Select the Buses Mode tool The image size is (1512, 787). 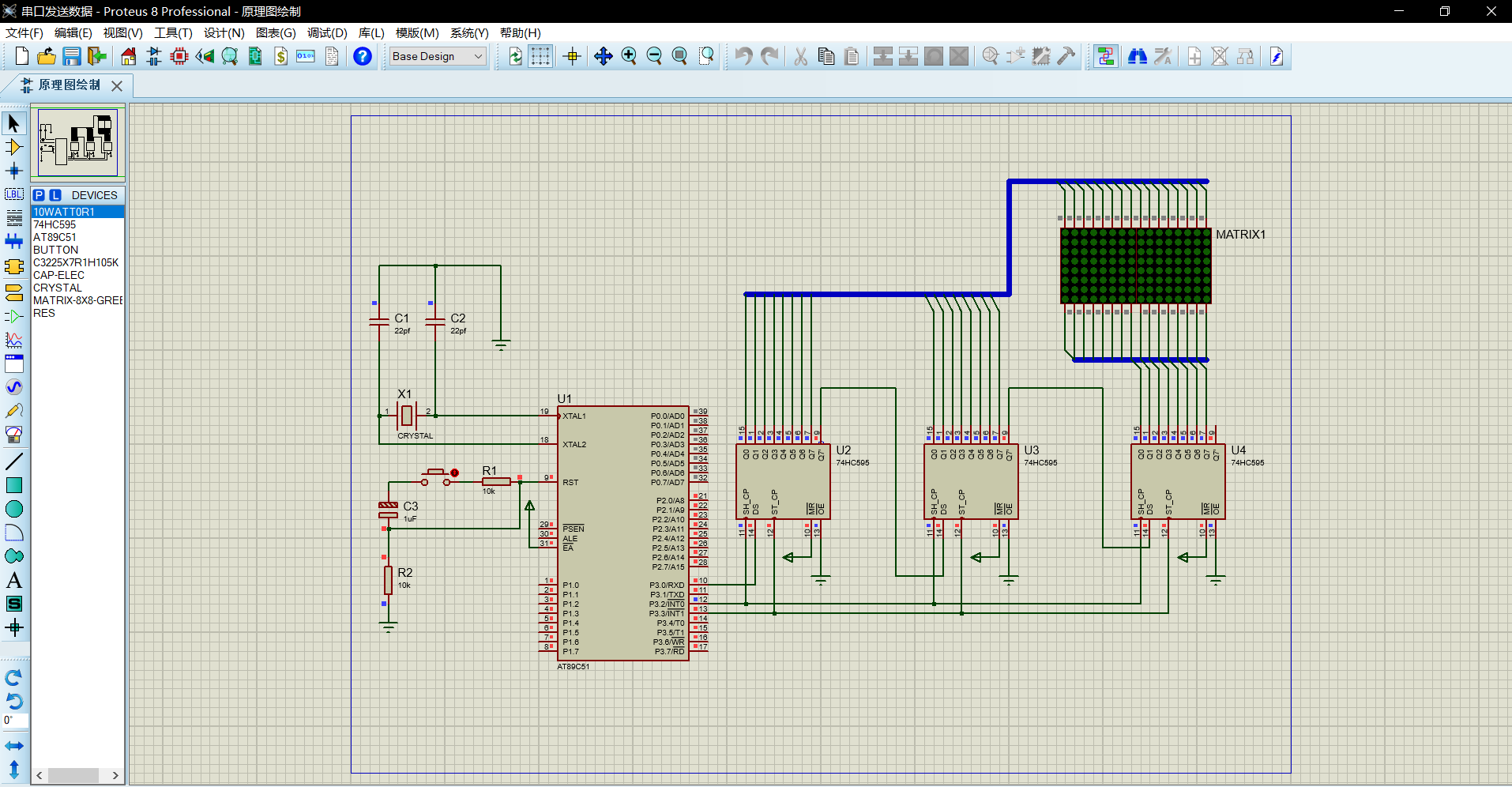pyautogui.click(x=14, y=242)
